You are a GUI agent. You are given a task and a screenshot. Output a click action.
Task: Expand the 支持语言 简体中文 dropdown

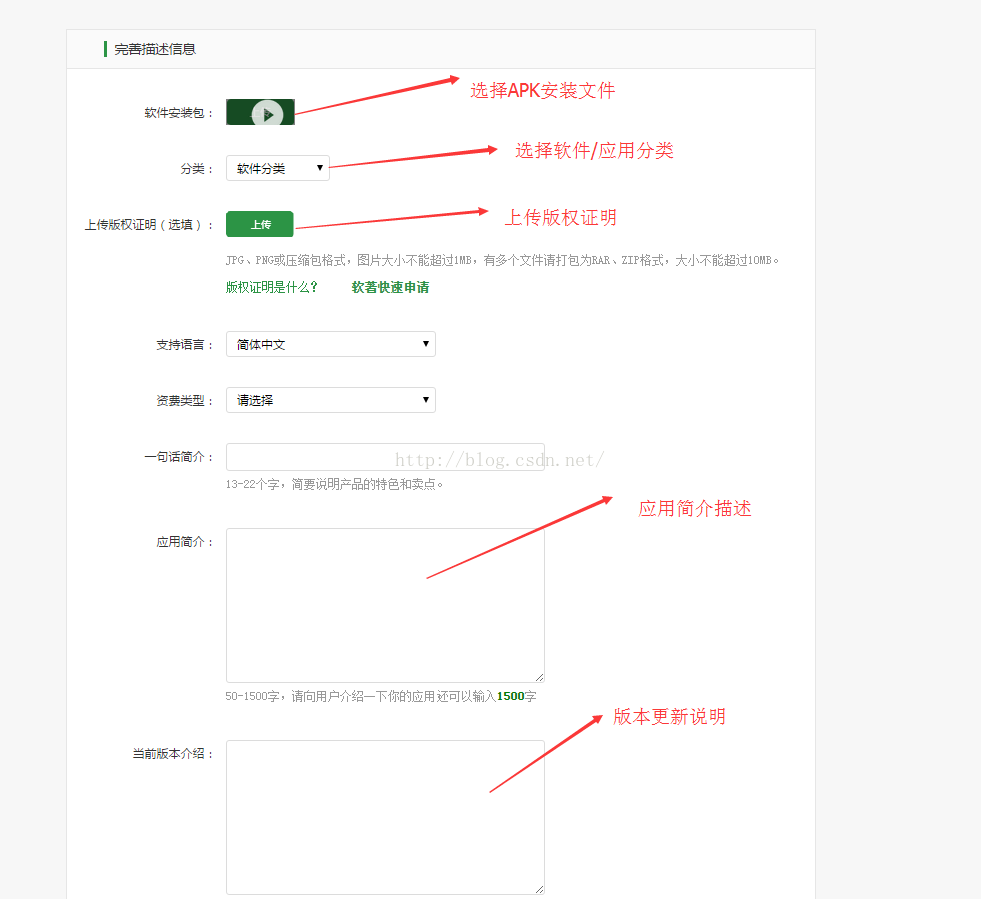click(330, 344)
